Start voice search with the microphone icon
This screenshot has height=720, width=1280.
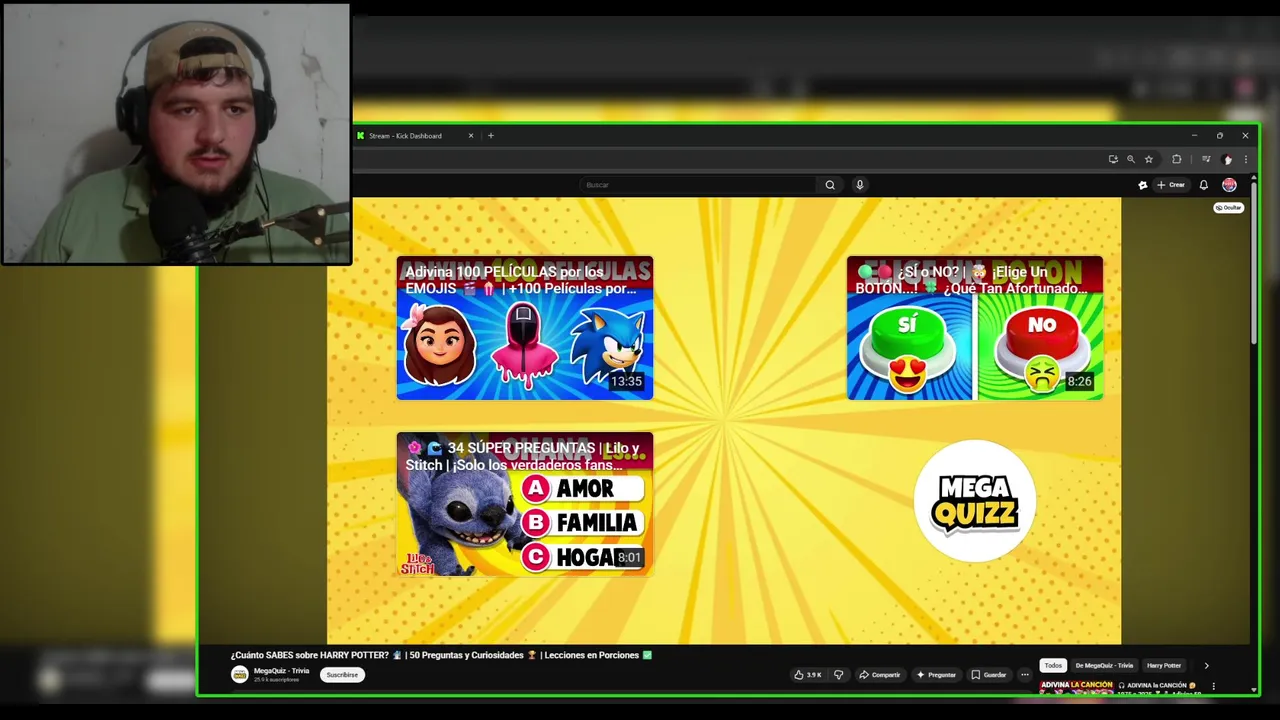pos(859,185)
